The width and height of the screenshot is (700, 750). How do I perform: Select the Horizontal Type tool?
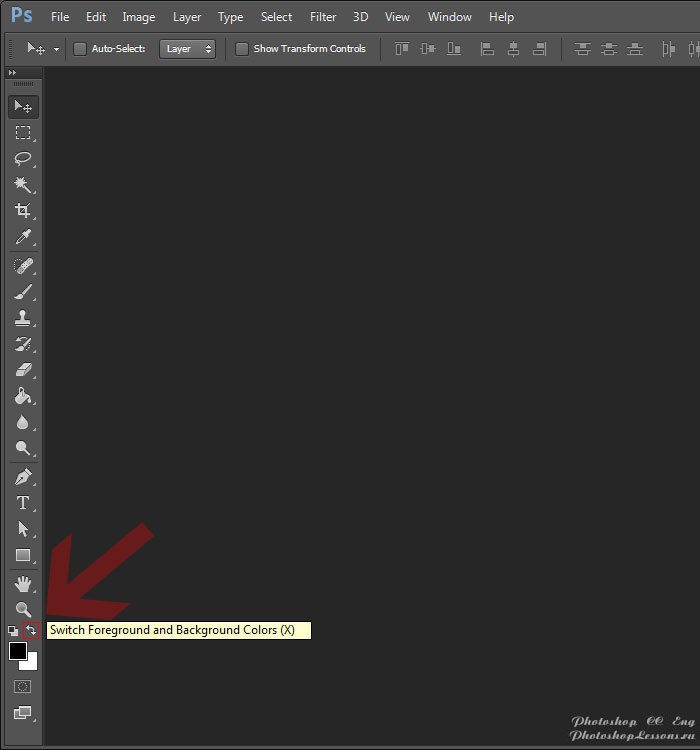[x=22, y=503]
